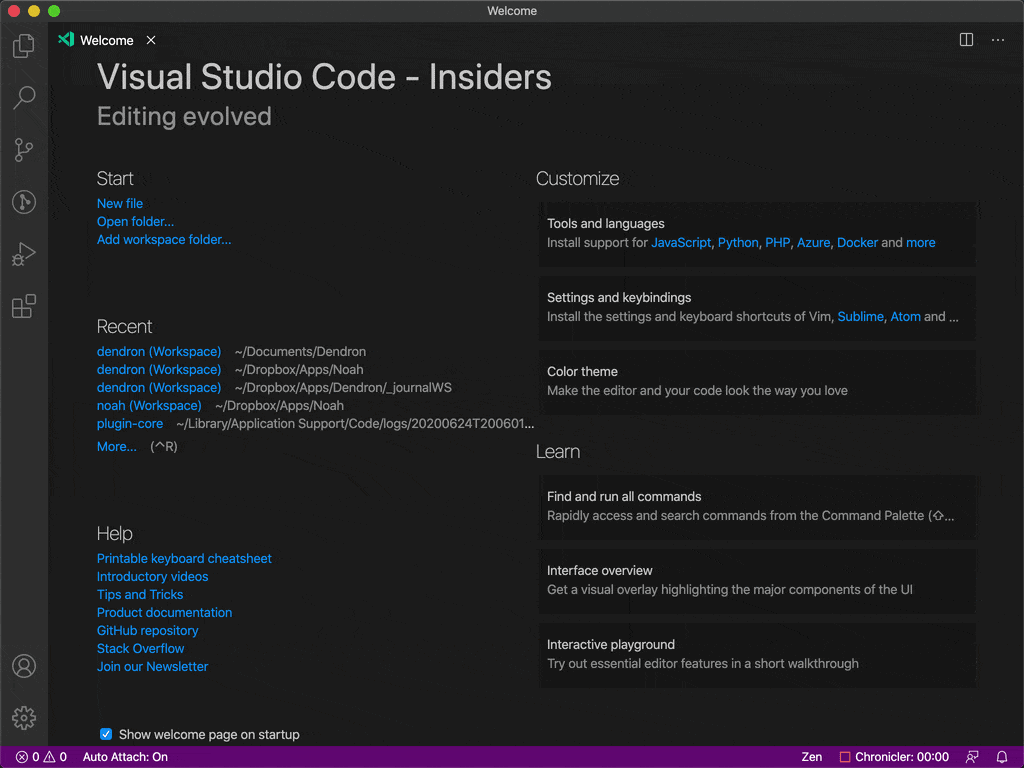1024x768 pixels.
Task: Open Product documentation link
Action: click(x=164, y=613)
